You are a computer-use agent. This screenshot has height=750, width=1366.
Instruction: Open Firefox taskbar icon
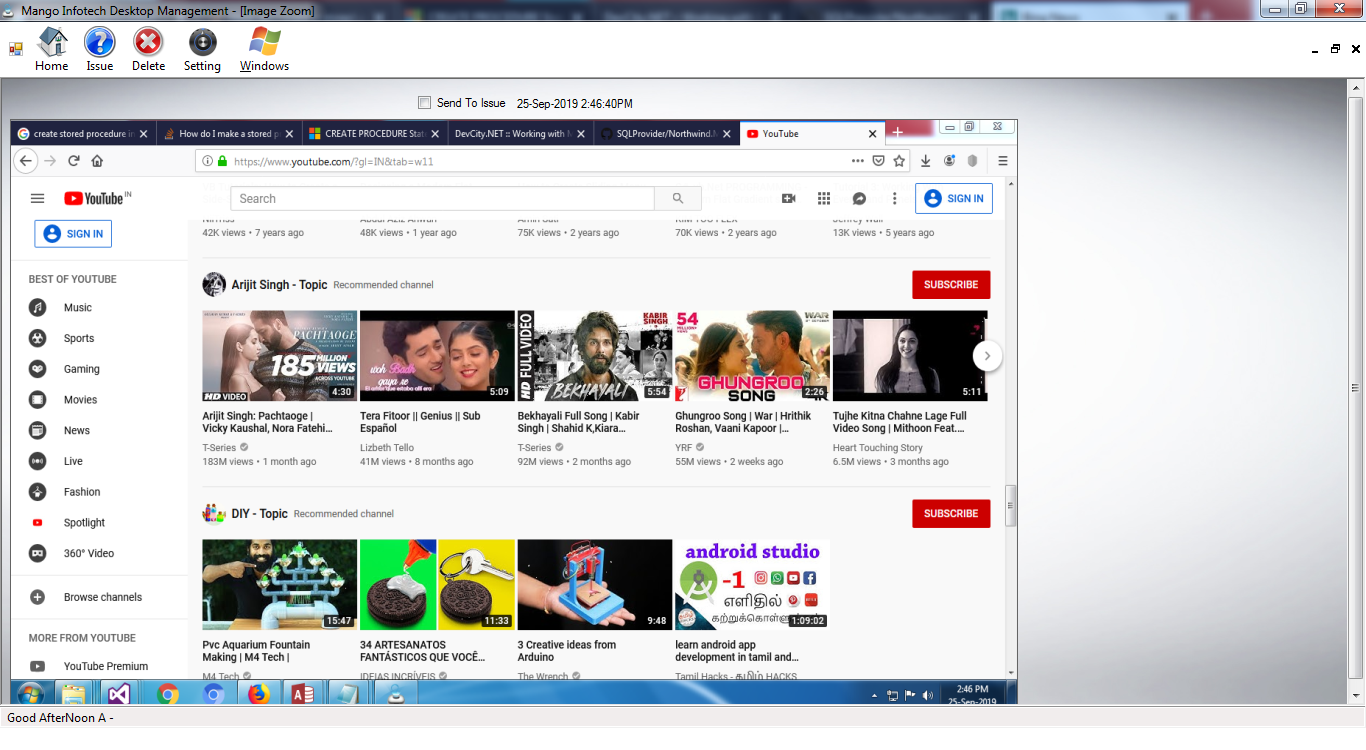[259, 694]
